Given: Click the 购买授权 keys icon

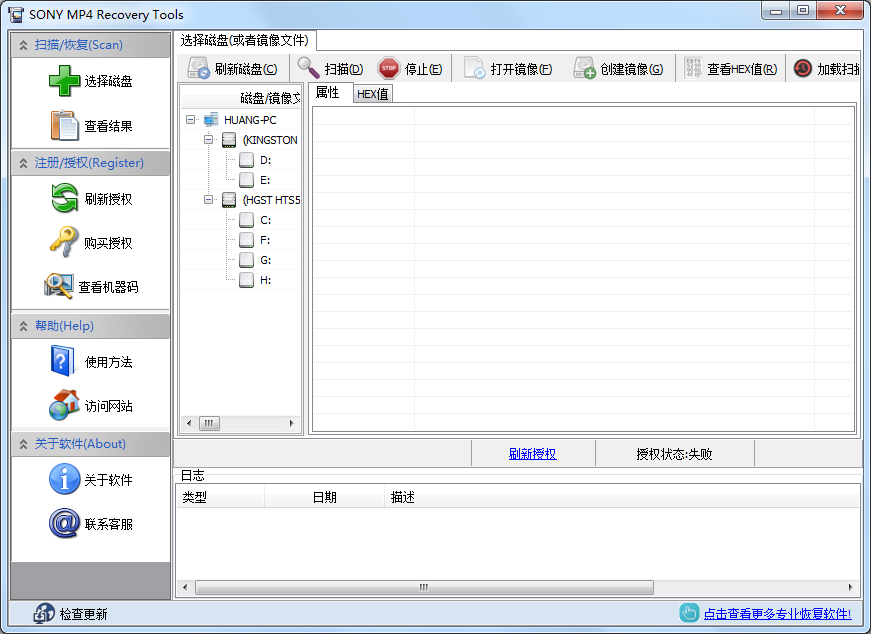Looking at the screenshot, I should [x=64, y=242].
